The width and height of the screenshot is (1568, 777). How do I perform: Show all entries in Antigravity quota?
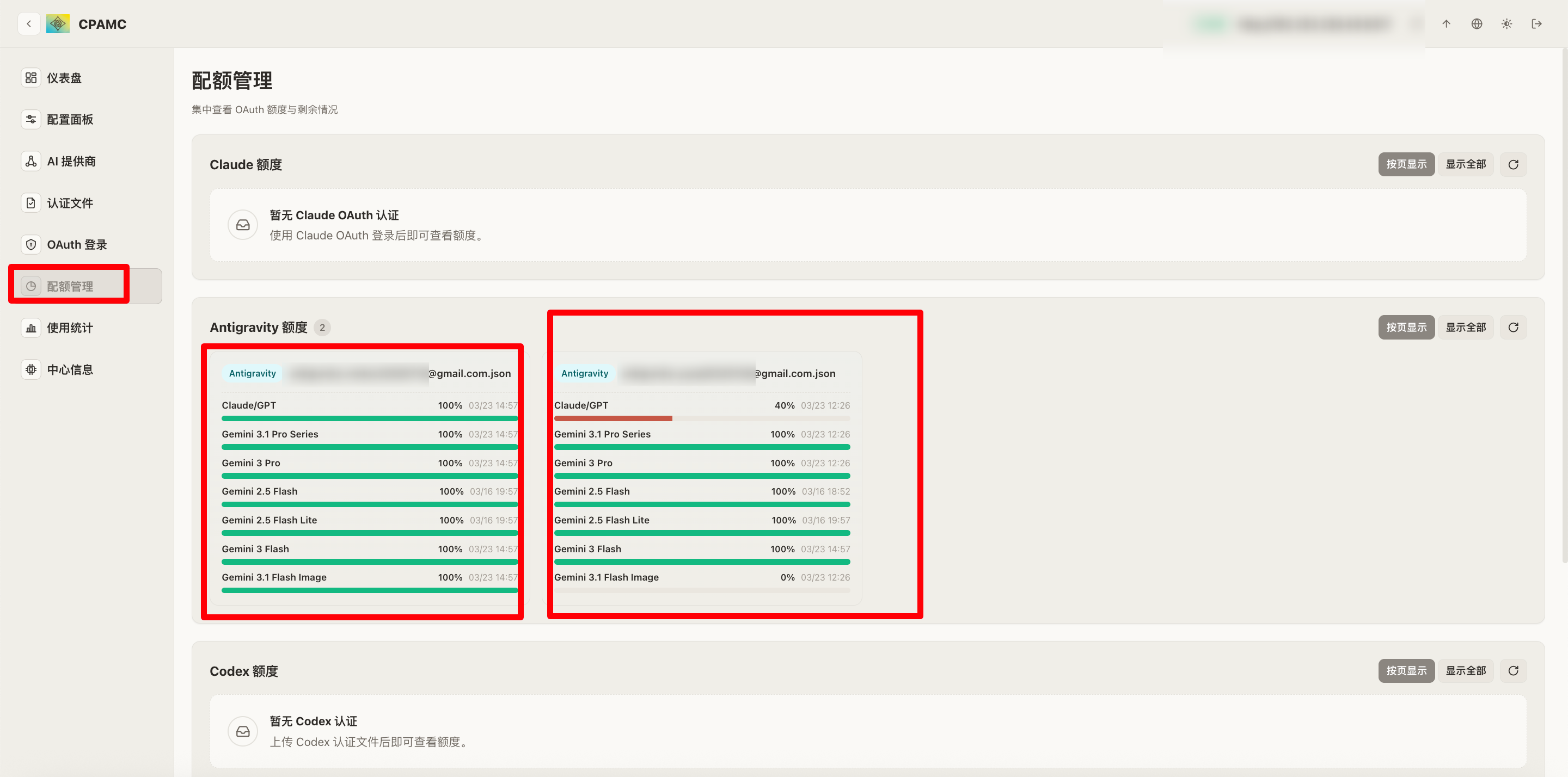coord(1466,328)
